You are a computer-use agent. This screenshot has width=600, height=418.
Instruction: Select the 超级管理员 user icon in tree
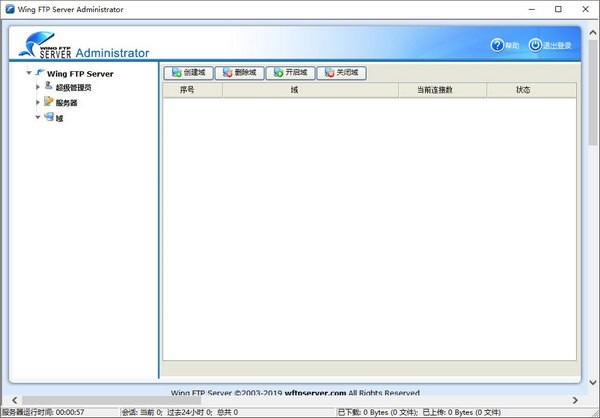click(47, 87)
